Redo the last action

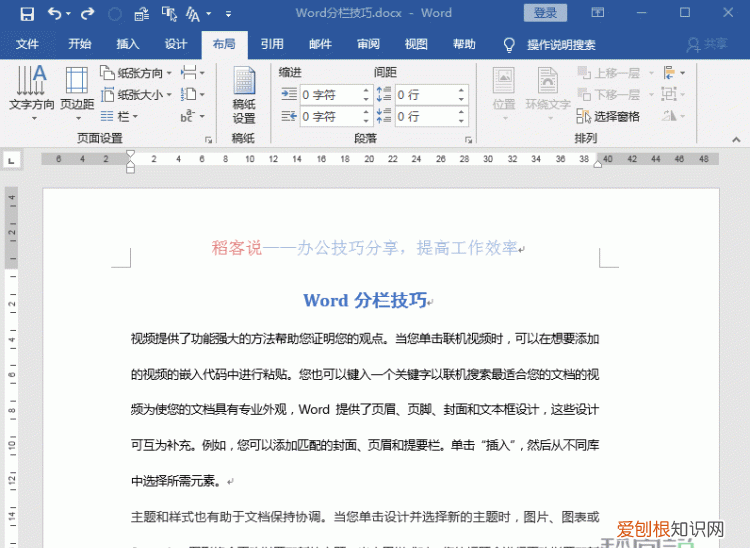pyautogui.click(x=87, y=13)
